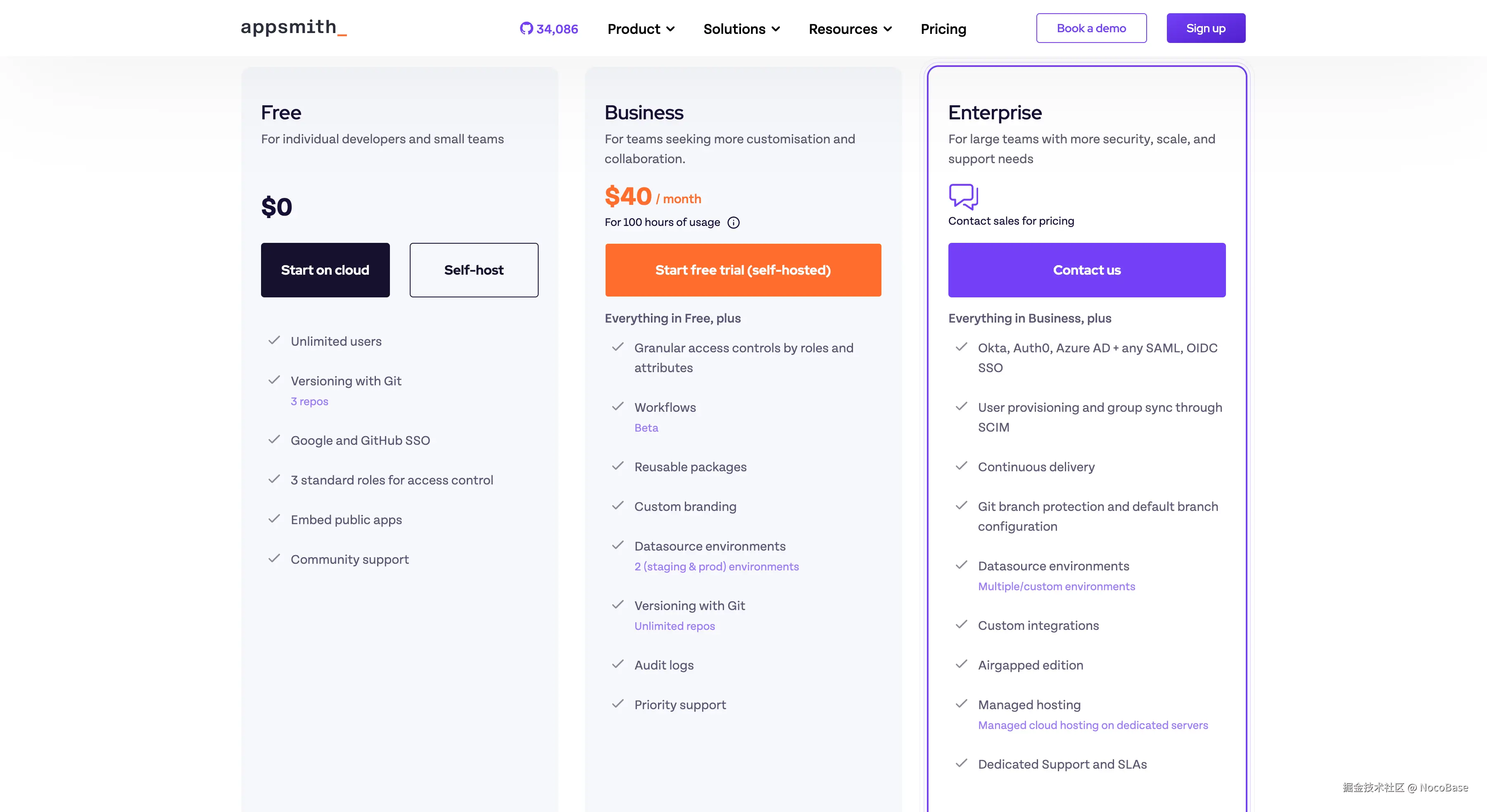Expand the Resources dropdown menu

850,29
